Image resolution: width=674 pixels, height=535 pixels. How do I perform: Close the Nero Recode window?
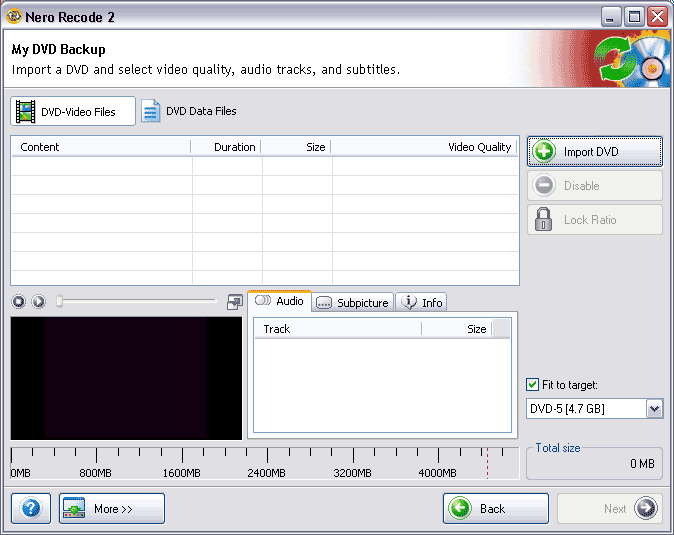point(658,17)
